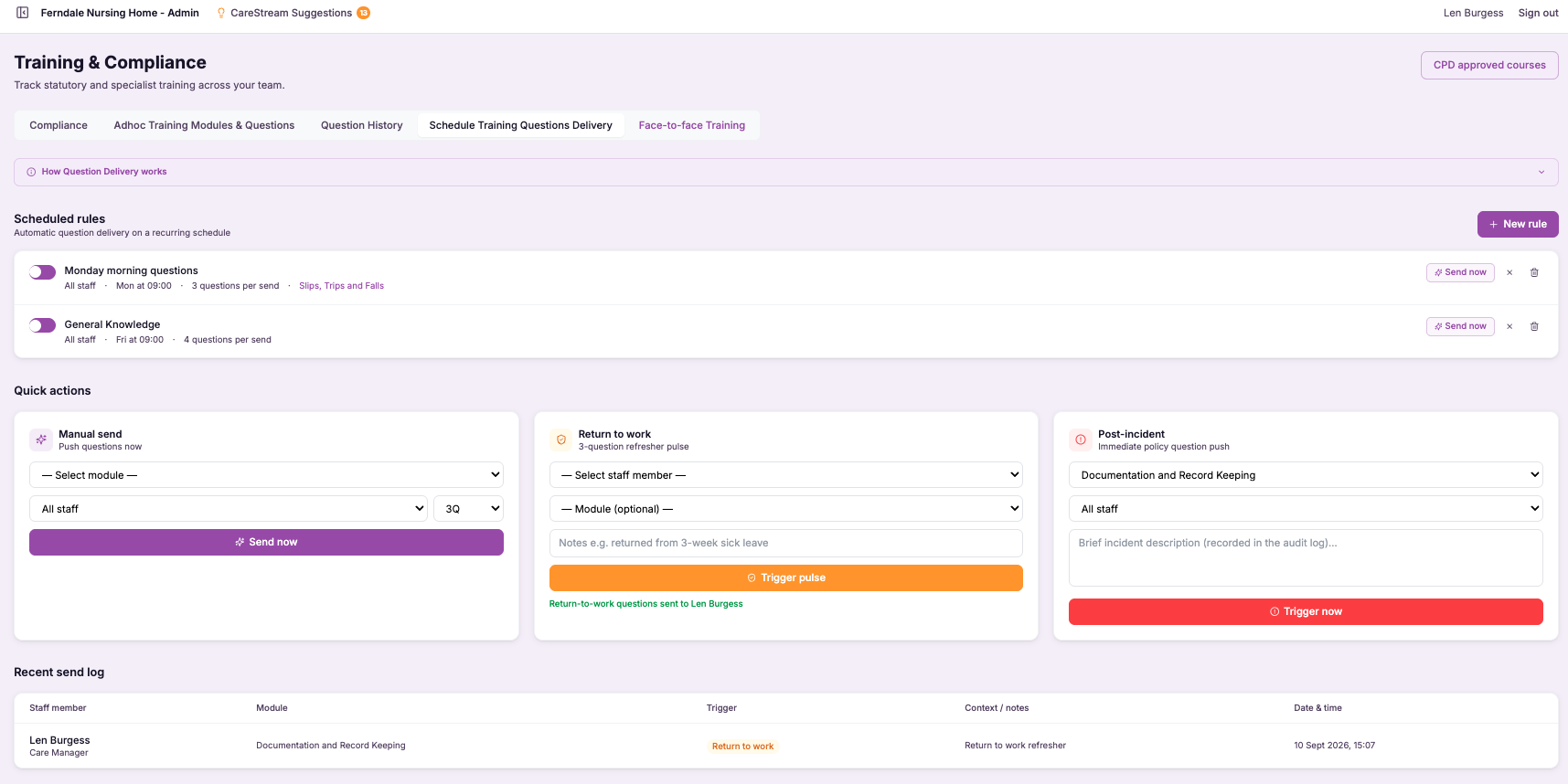The width and height of the screenshot is (1568, 784).
Task: Open the Select module dropdown
Action: click(x=266, y=475)
